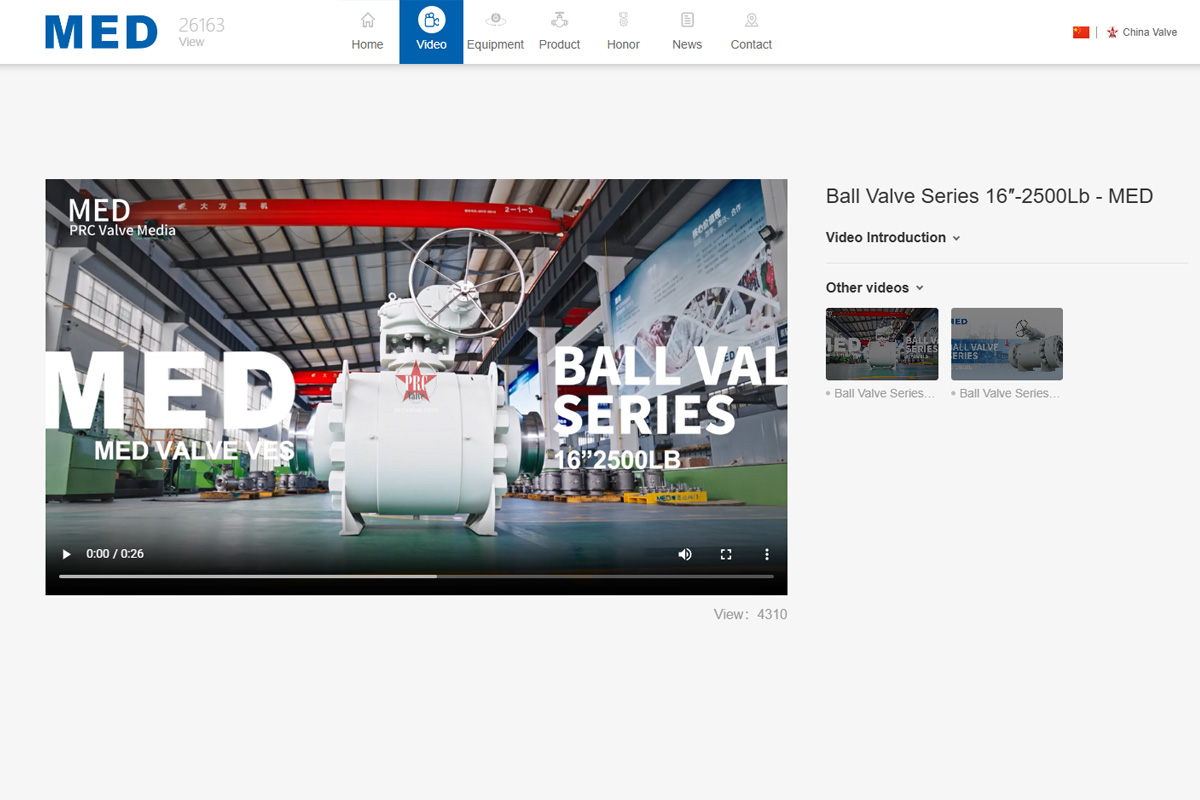Mute the video volume
1200x800 pixels.
click(685, 554)
